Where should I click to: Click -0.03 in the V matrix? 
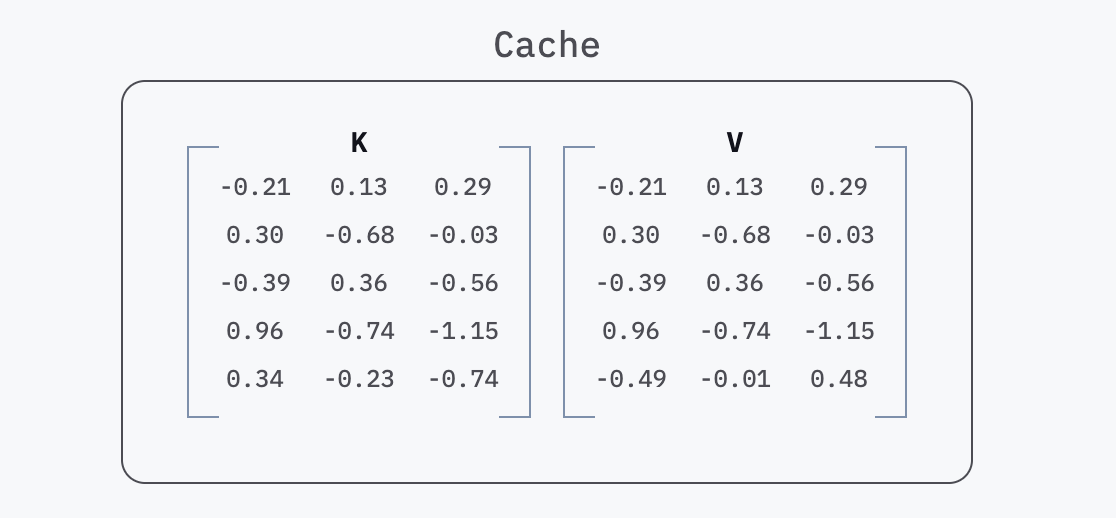839,235
